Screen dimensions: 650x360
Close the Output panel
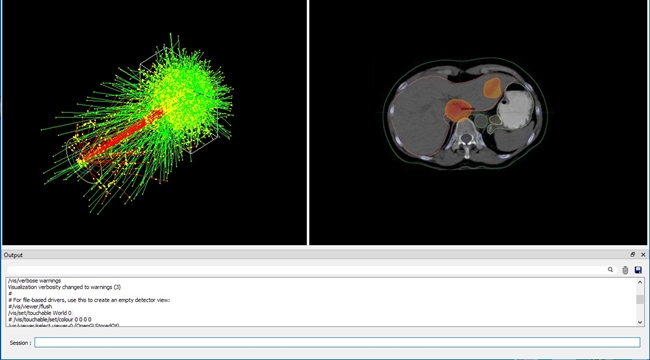[x=643, y=255]
